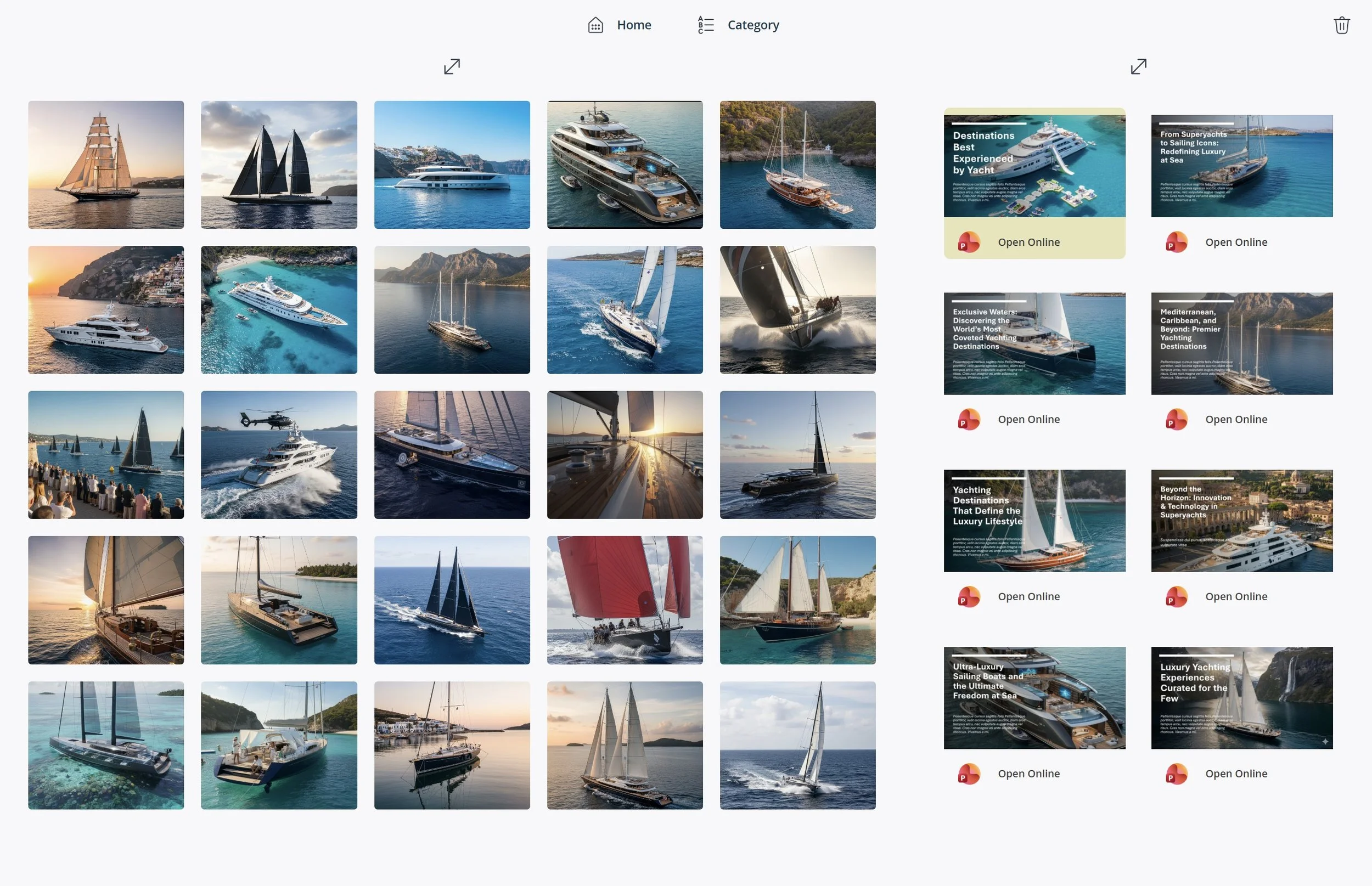Expand the presentations panel
Screen dimensions: 1372x886
(1138, 67)
